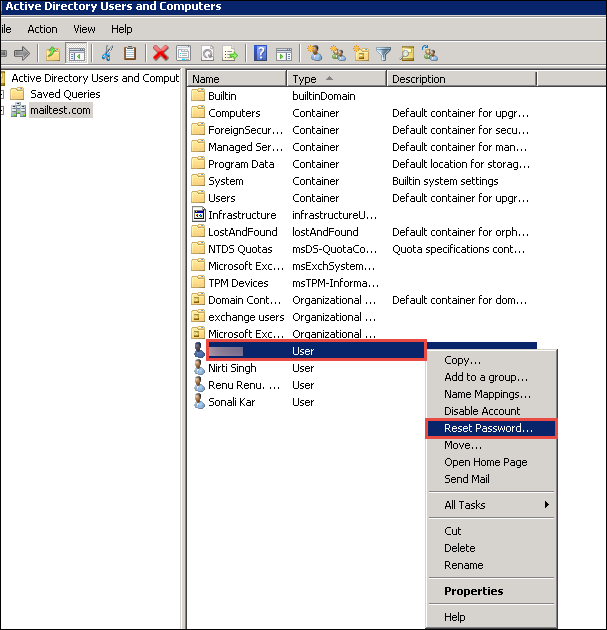Choose Reset Password from context menu
The width and height of the screenshot is (607, 630).
pos(491,428)
